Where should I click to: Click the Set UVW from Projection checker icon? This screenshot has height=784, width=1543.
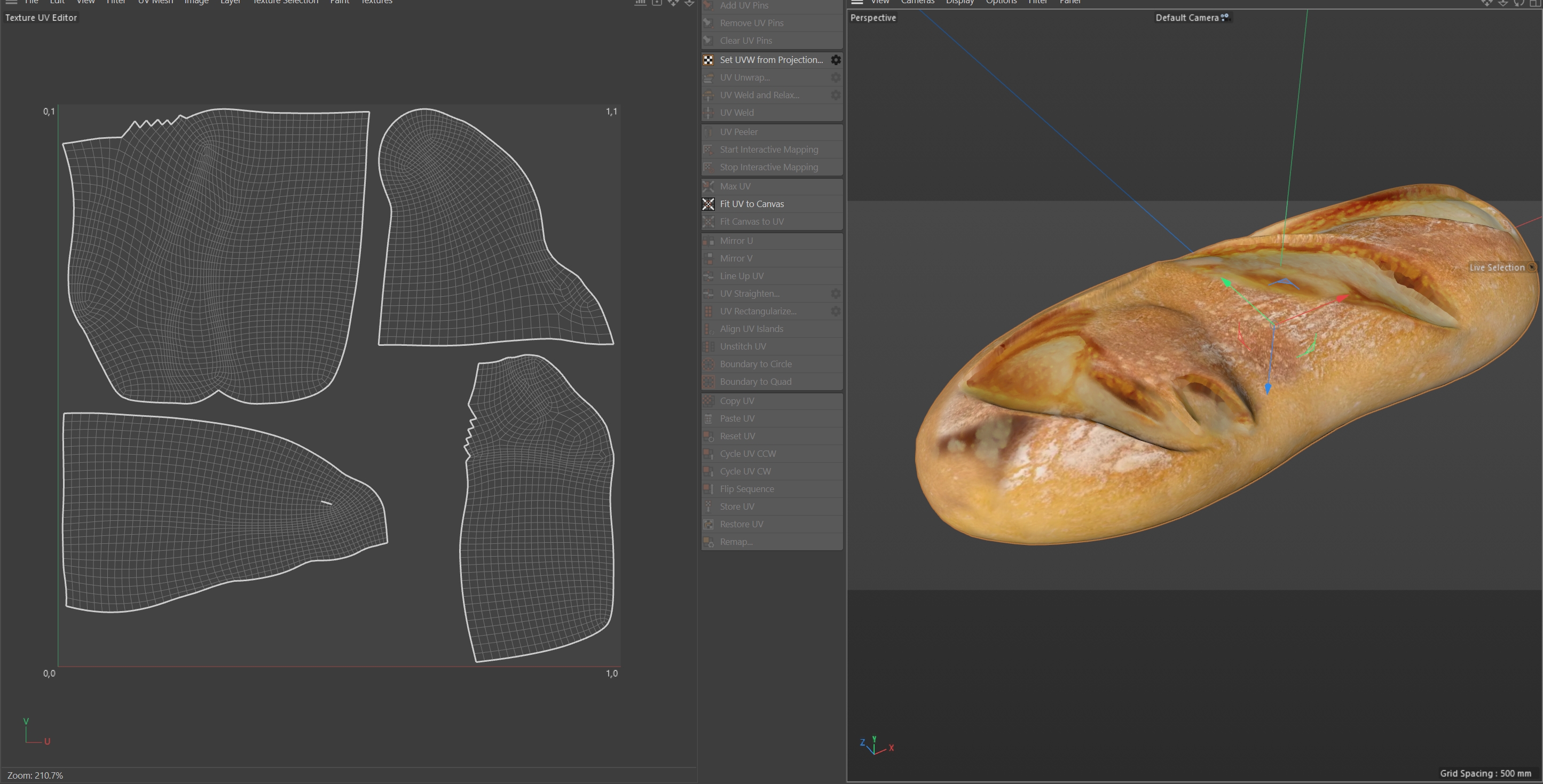point(708,60)
